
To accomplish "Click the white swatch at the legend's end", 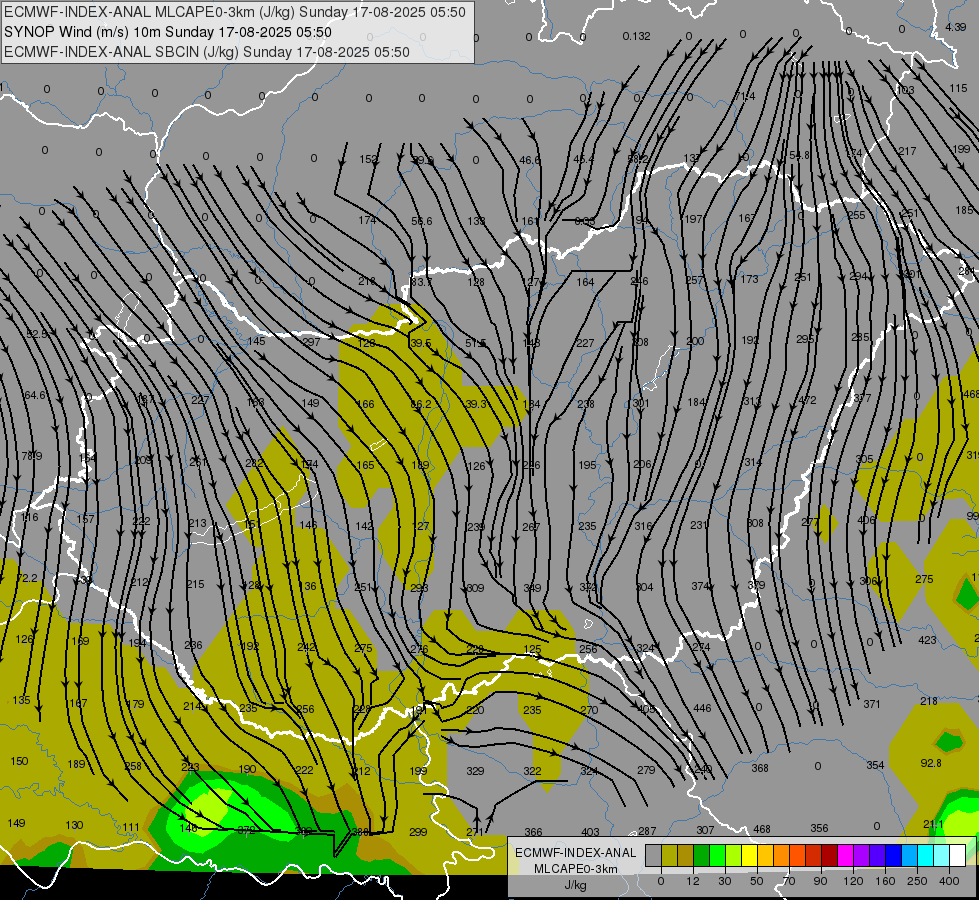I will click(x=957, y=855).
